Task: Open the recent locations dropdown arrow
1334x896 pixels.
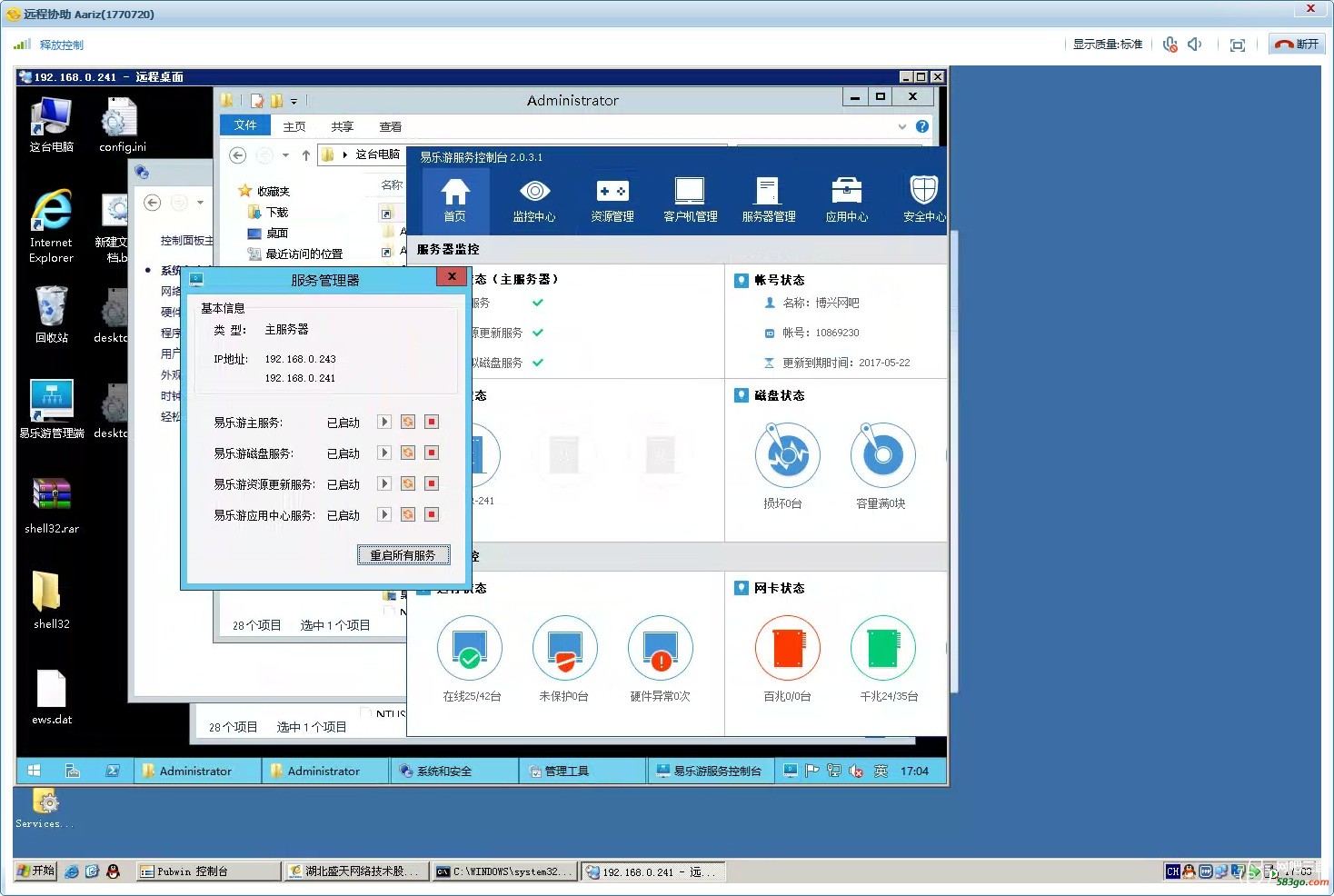Action: click(285, 155)
